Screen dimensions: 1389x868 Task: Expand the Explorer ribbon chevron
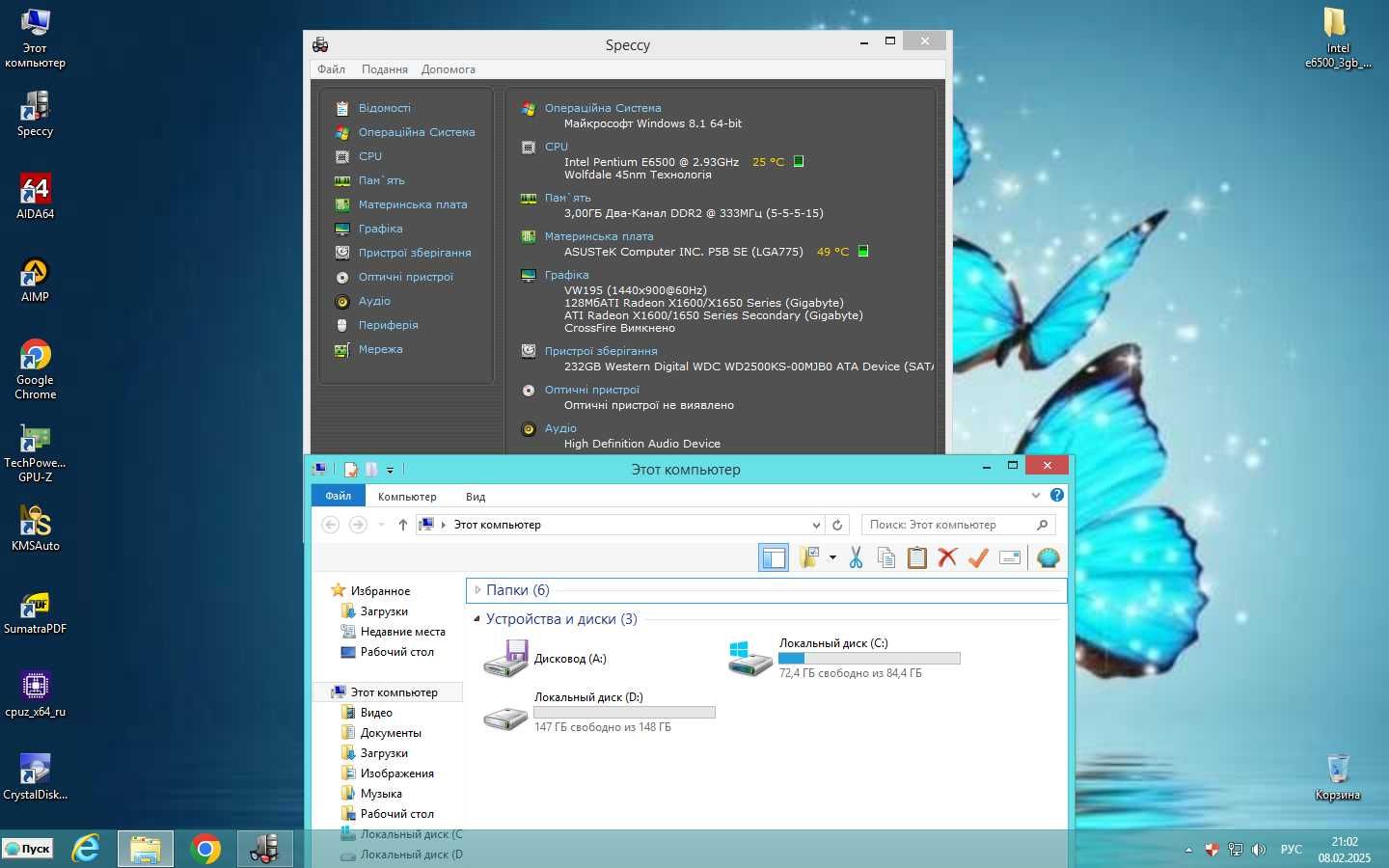[1036, 495]
